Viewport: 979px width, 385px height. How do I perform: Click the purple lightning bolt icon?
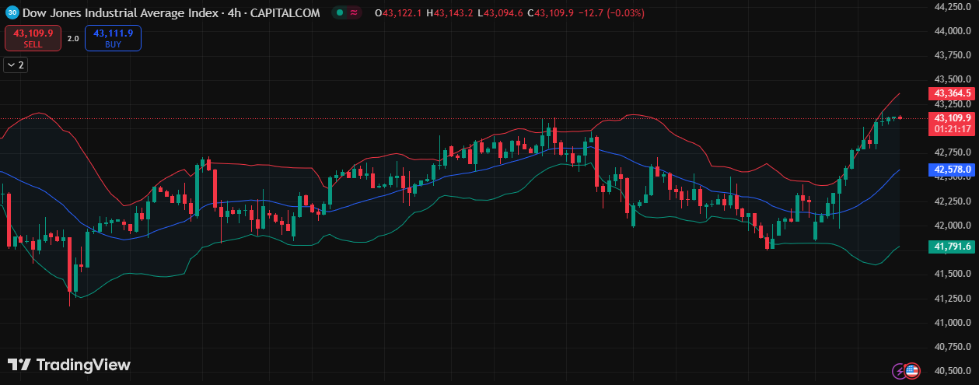[x=900, y=371]
